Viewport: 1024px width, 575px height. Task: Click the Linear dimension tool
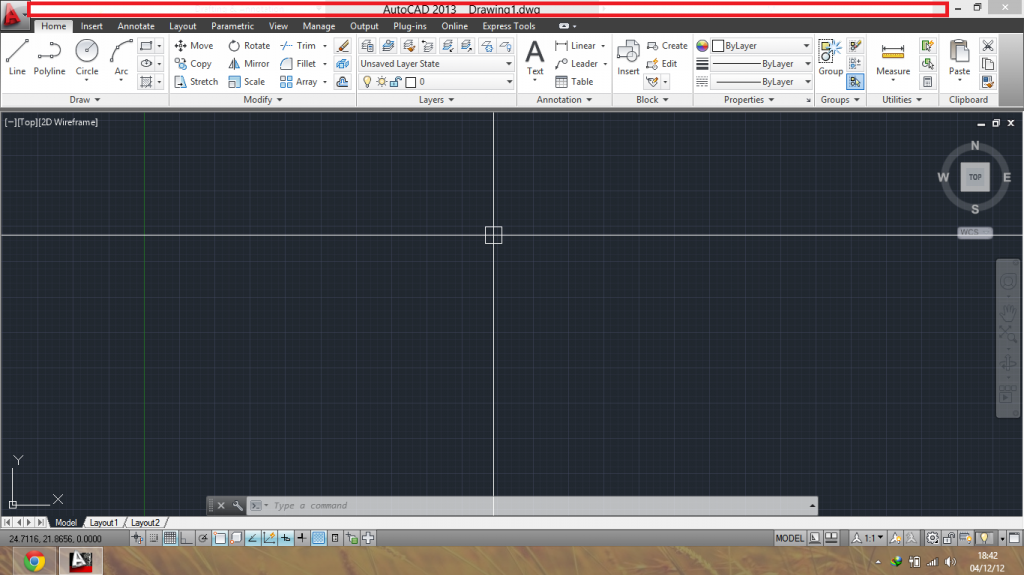click(575, 46)
